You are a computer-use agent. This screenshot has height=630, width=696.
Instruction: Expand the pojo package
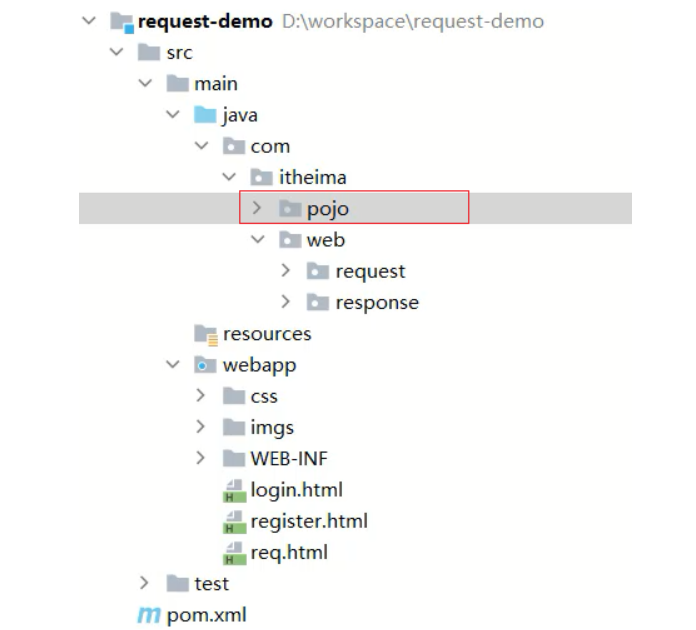click(x=257, y=209)
